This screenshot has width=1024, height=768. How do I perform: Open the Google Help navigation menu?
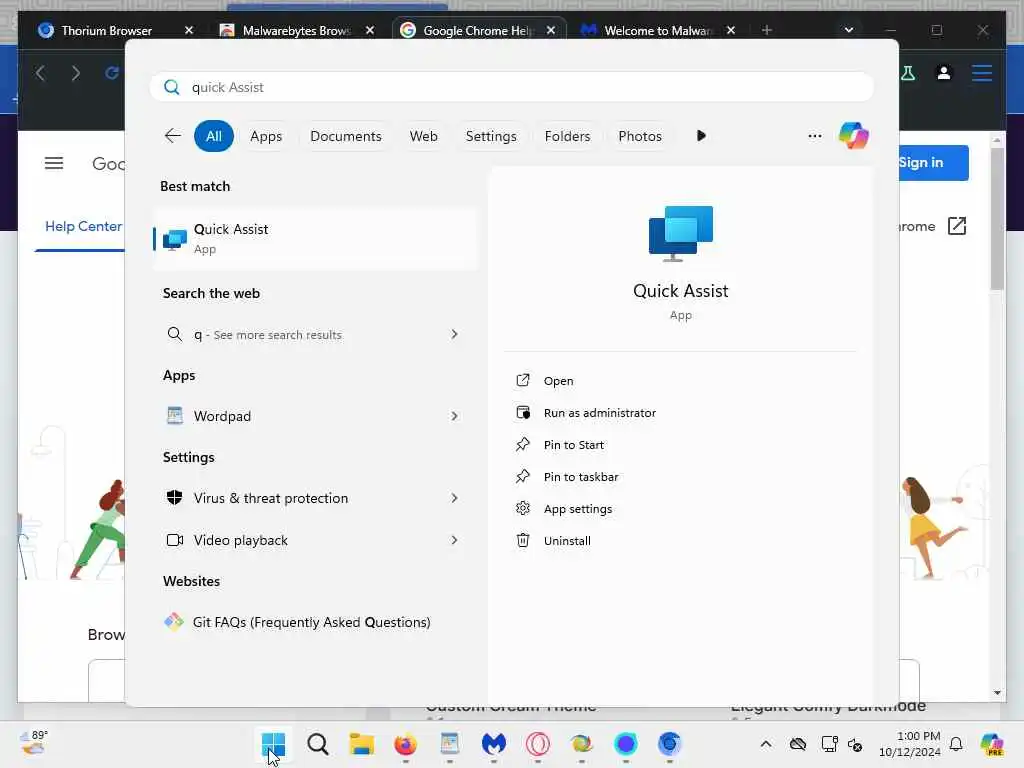[54, 163]
